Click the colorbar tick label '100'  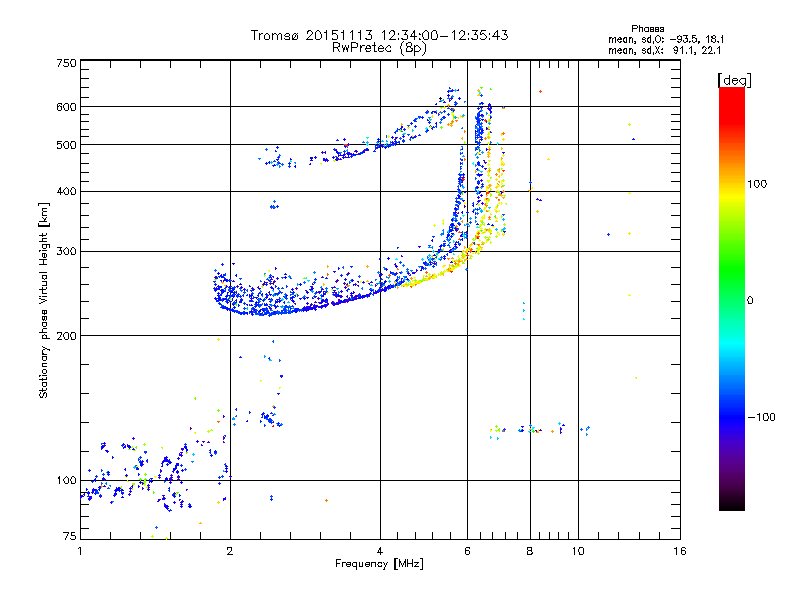tap(757, 184)
